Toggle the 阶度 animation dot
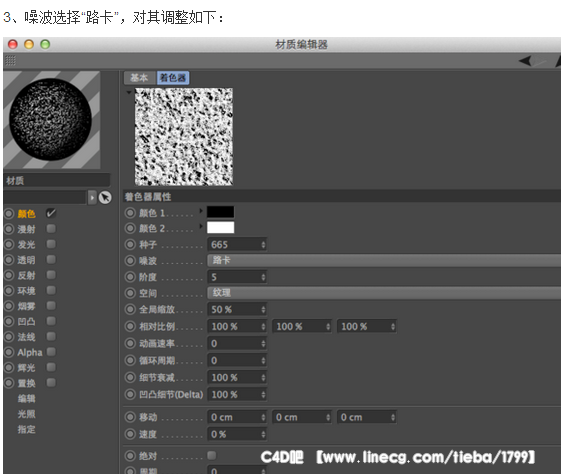 [x=130, y=277]
